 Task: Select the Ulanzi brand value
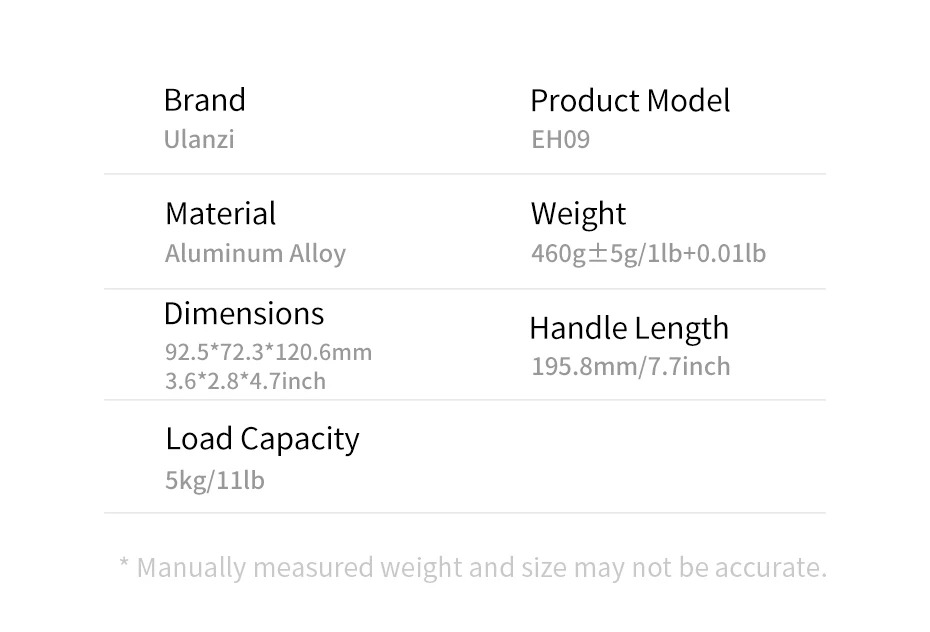tap(199, 139)
